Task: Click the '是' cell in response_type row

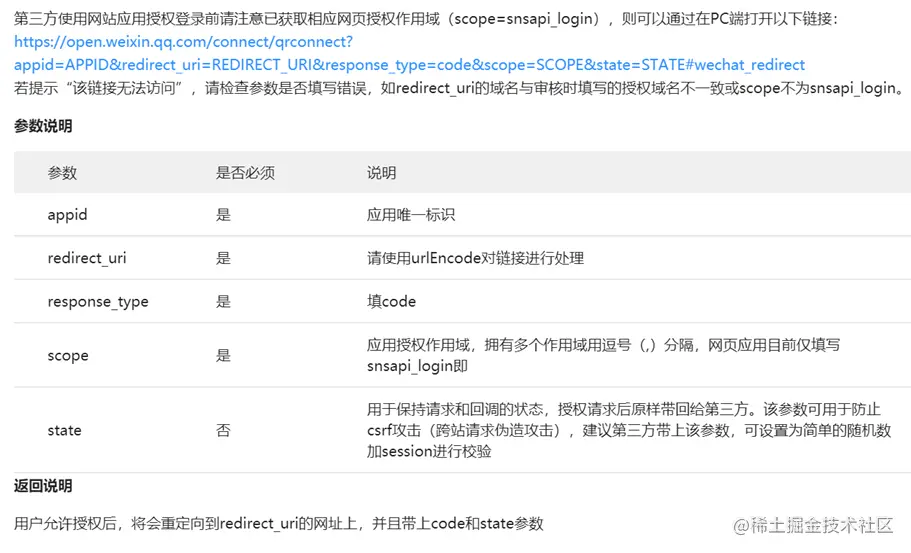Action: [223, 301]
